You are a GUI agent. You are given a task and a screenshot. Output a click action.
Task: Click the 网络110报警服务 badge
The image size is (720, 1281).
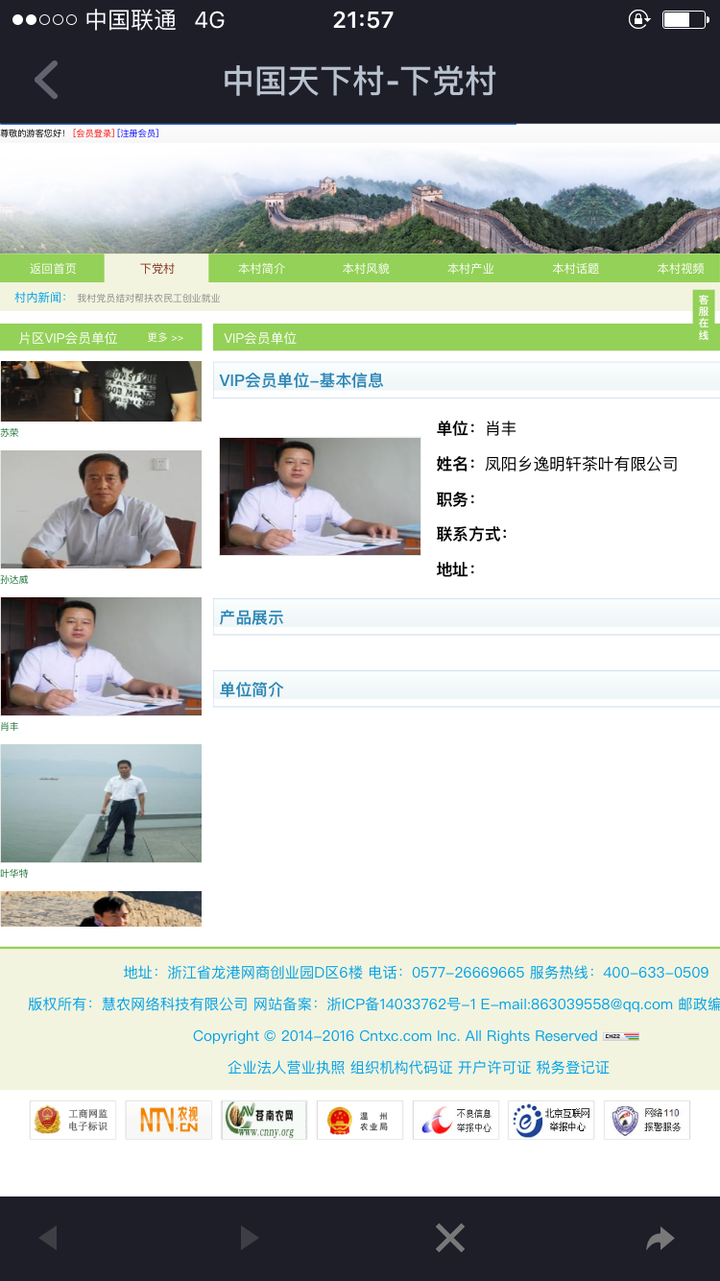click(647, 1120)
